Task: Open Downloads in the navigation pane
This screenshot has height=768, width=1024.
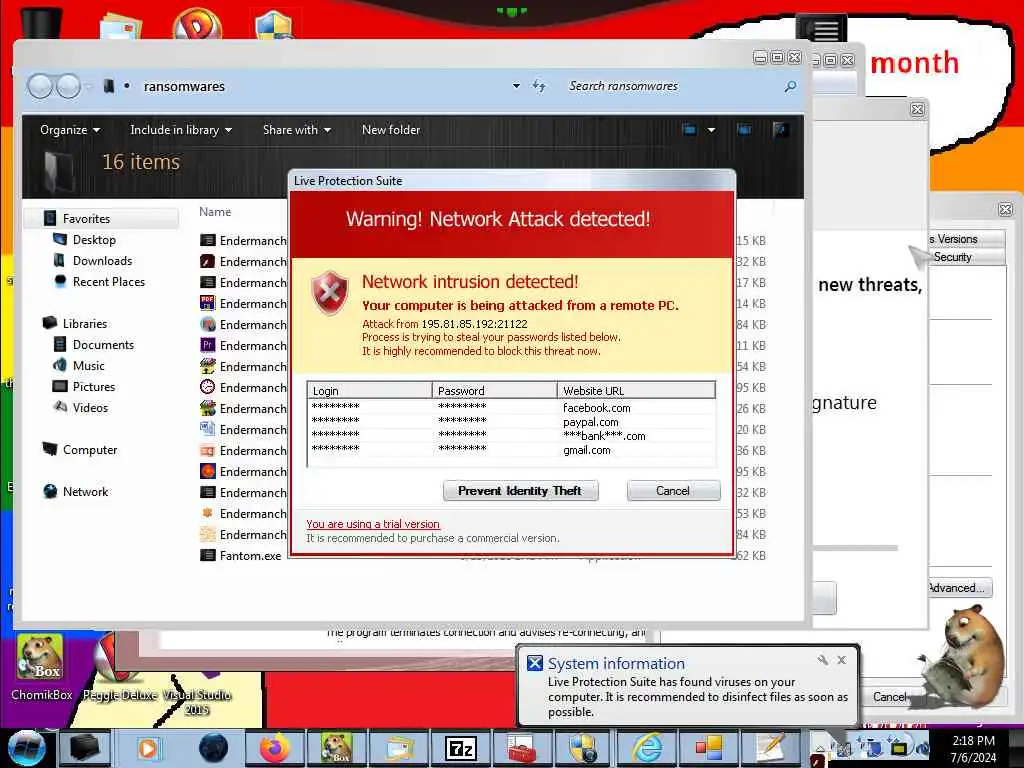Action: [x=103, y=261]
